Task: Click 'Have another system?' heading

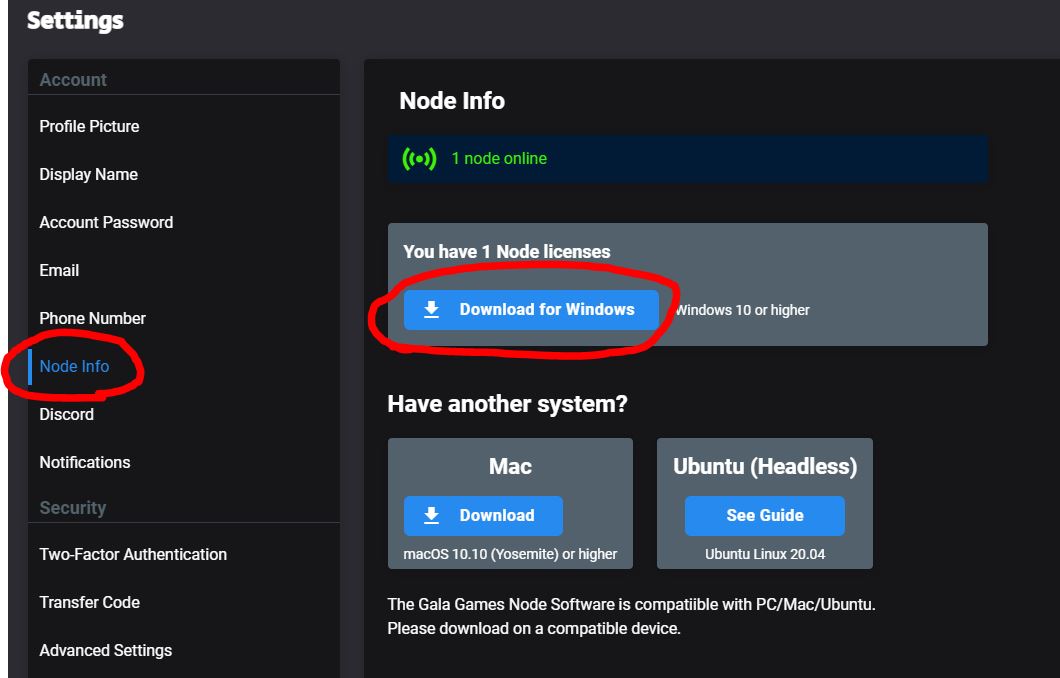Action: (x=507, y=404)
